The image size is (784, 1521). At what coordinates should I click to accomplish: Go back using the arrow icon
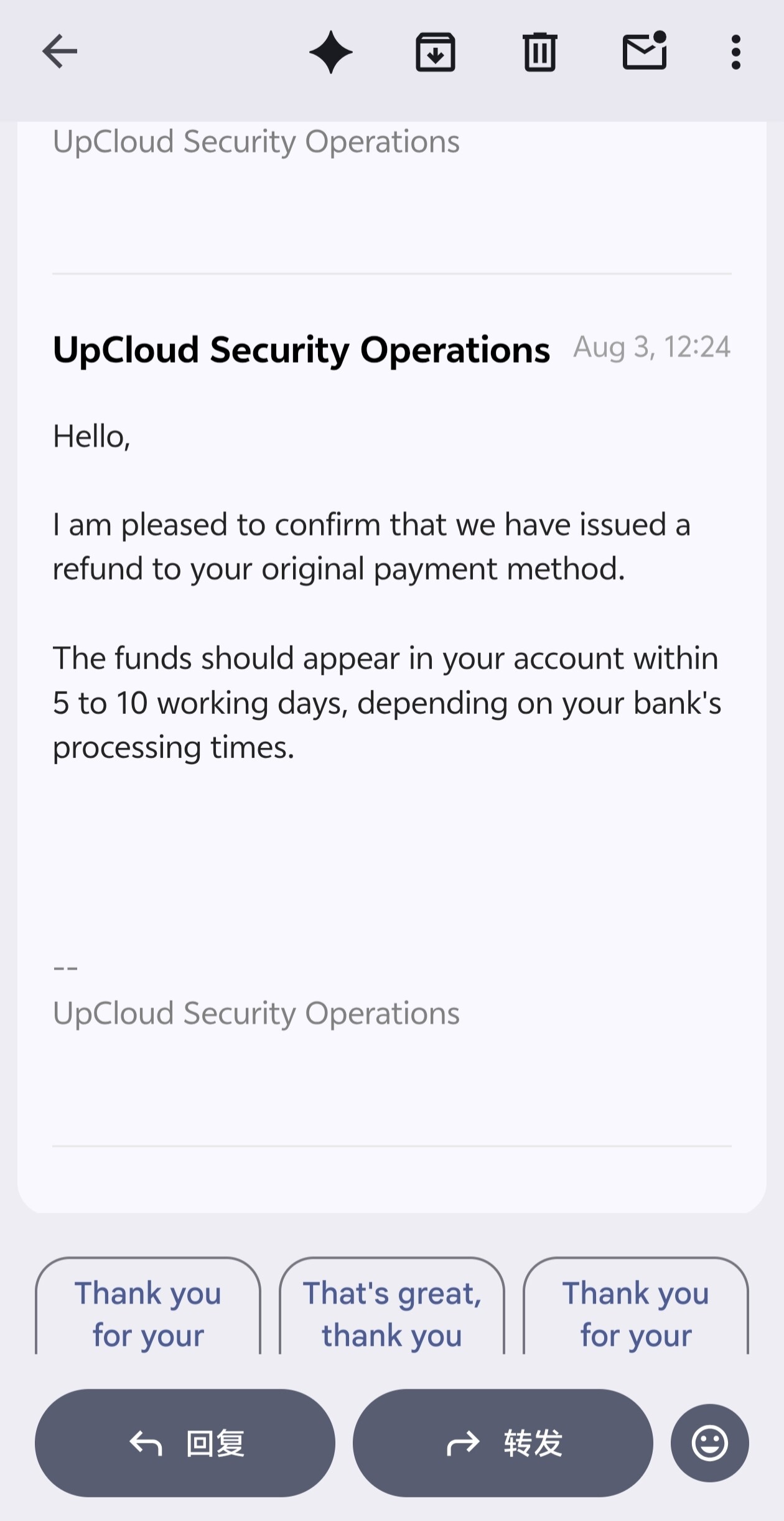pyautogui.click(x=60, y=52)
